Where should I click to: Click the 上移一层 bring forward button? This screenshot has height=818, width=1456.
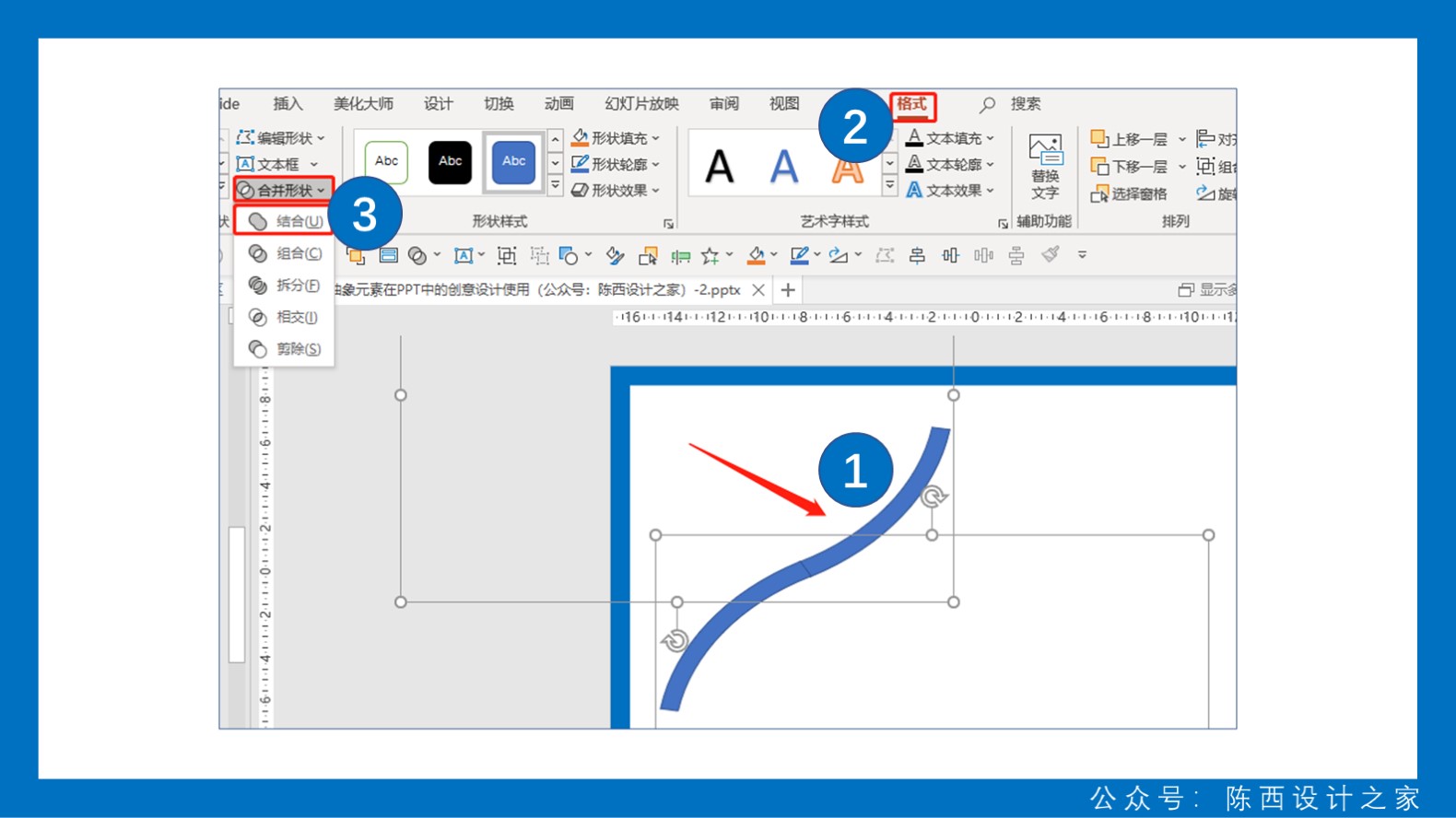point(1130,139)
